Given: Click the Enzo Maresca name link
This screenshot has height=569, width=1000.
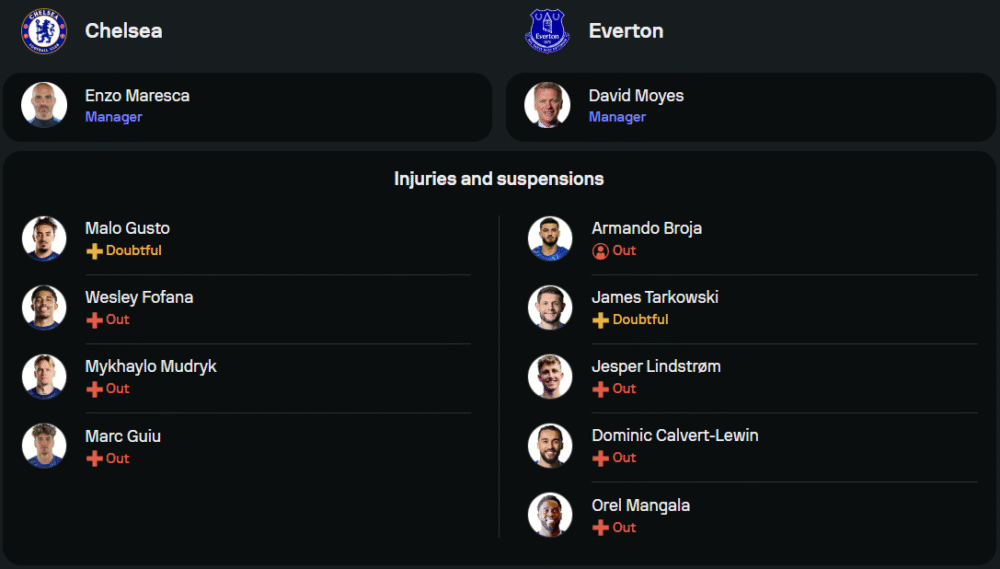Looking at the screenshot, I should click(137, 96).
